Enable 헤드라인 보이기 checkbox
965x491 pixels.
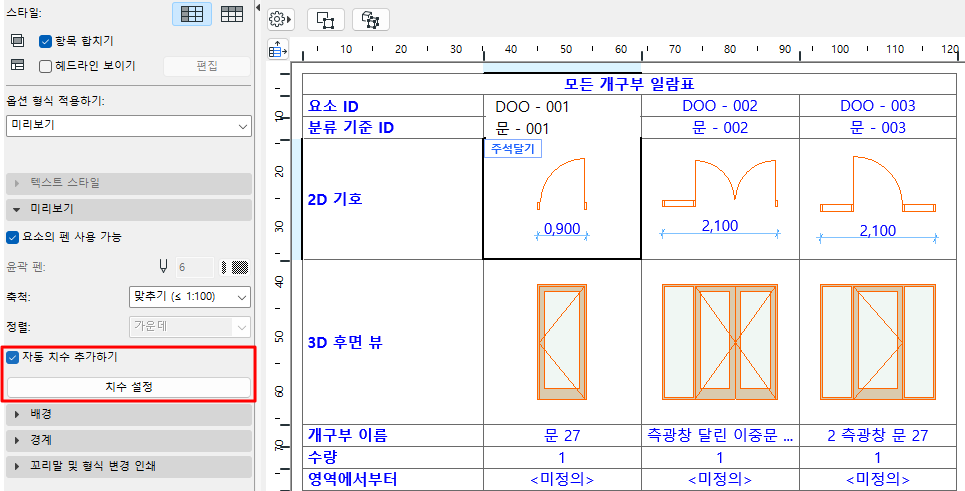click(44, 66)
